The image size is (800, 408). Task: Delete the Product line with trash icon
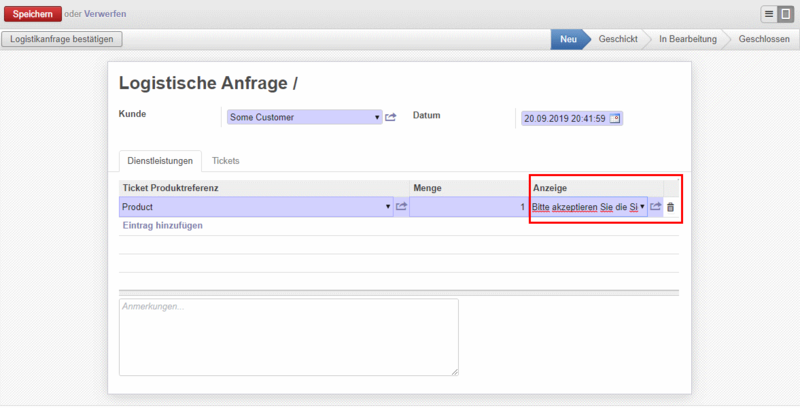[x=671, y=207]
